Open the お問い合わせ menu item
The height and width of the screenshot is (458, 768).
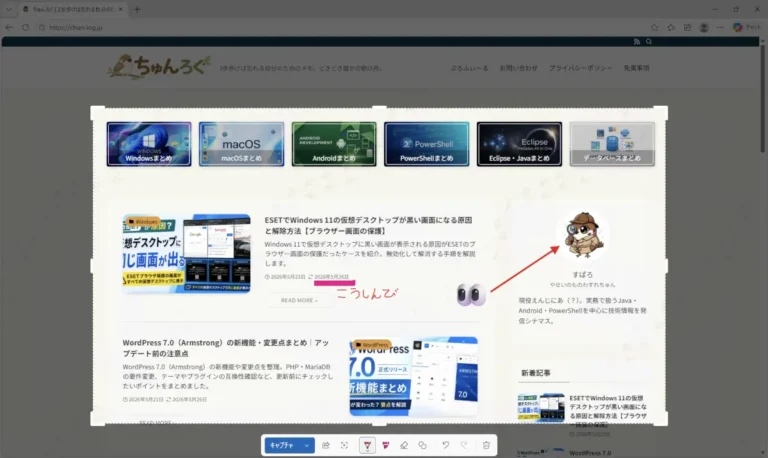click(519, 68)
